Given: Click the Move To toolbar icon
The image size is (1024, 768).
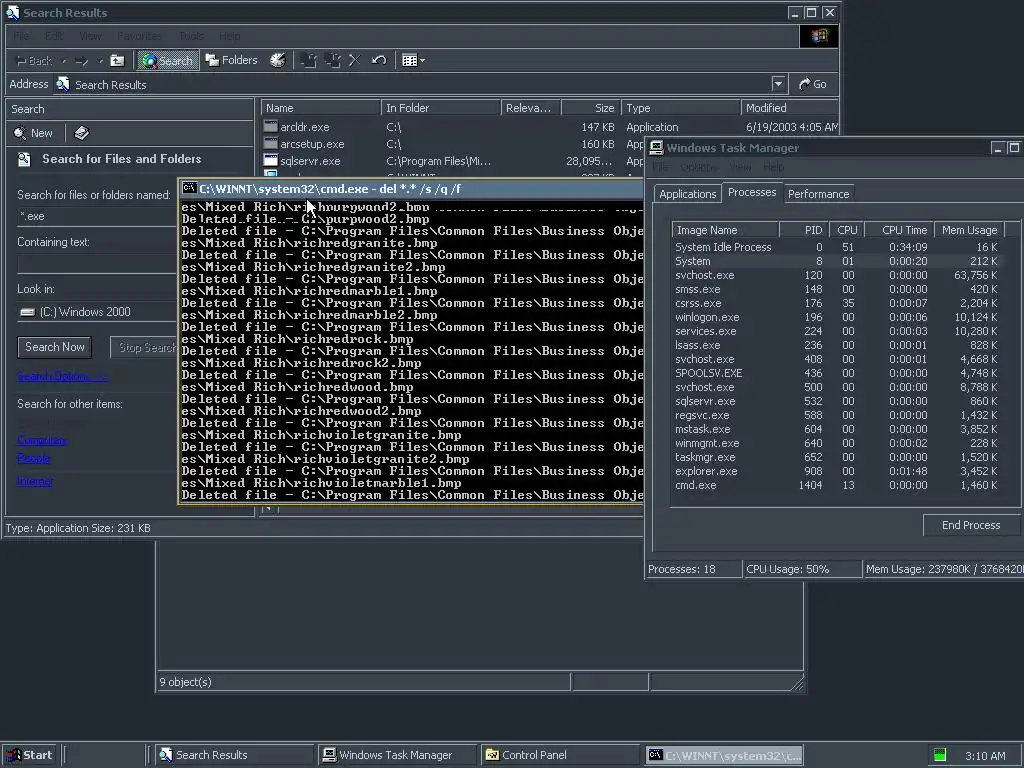Looking at the screenshot, I should point(308,61).
